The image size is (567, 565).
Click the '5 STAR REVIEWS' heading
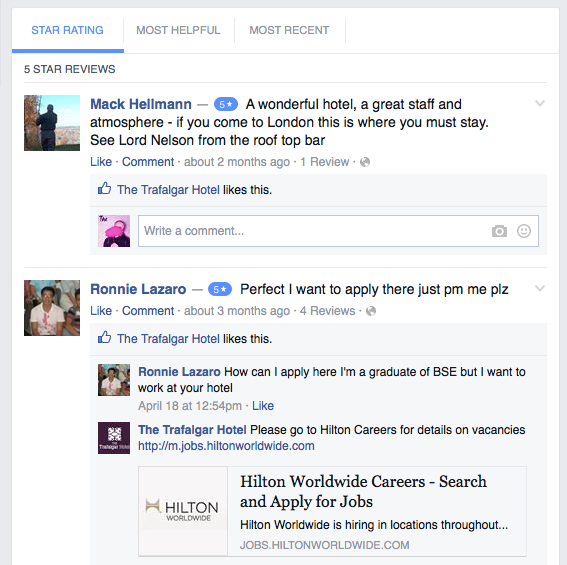(70, 69)
